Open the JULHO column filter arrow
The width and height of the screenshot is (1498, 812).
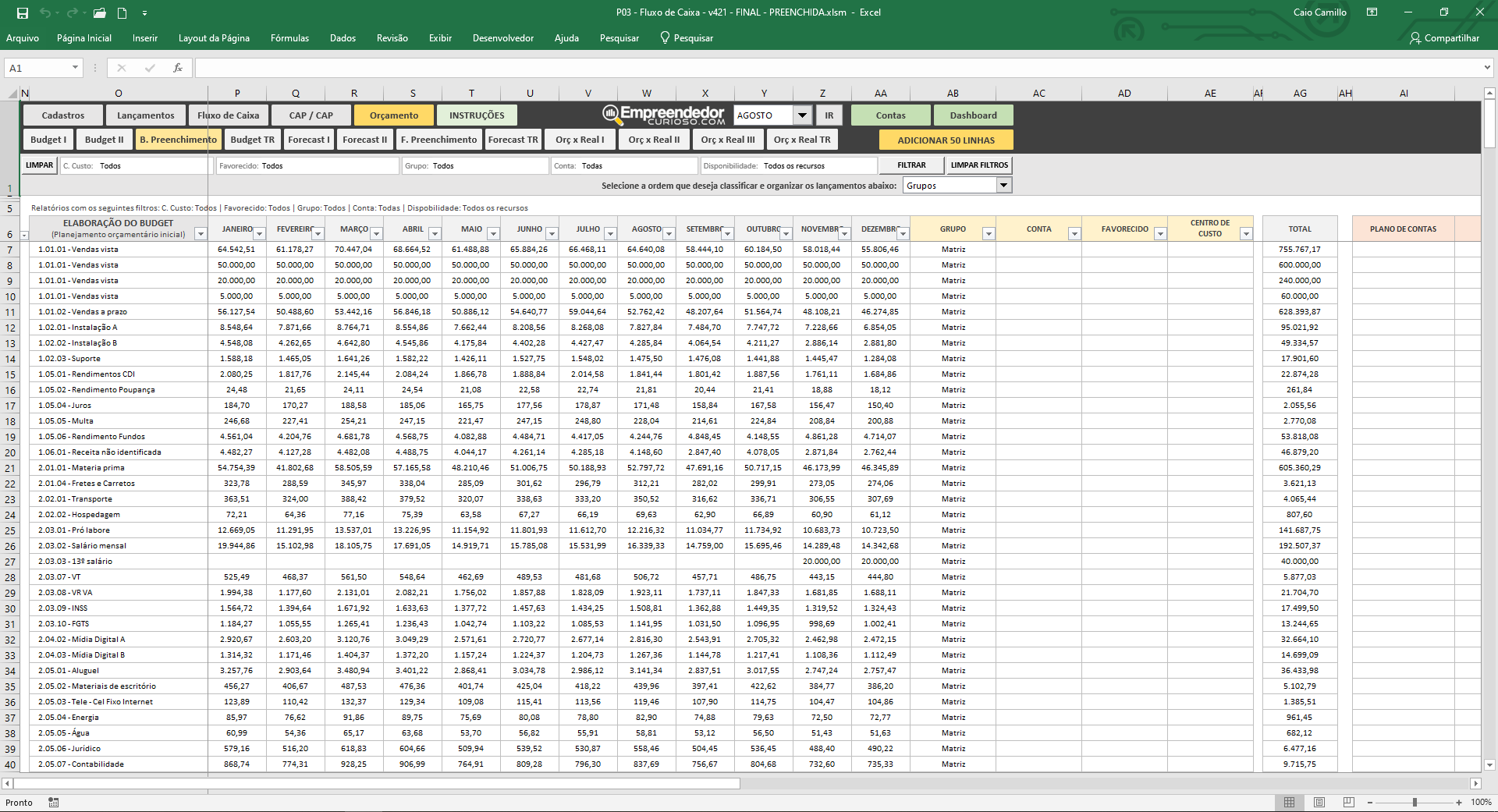[x=611, y=233]
